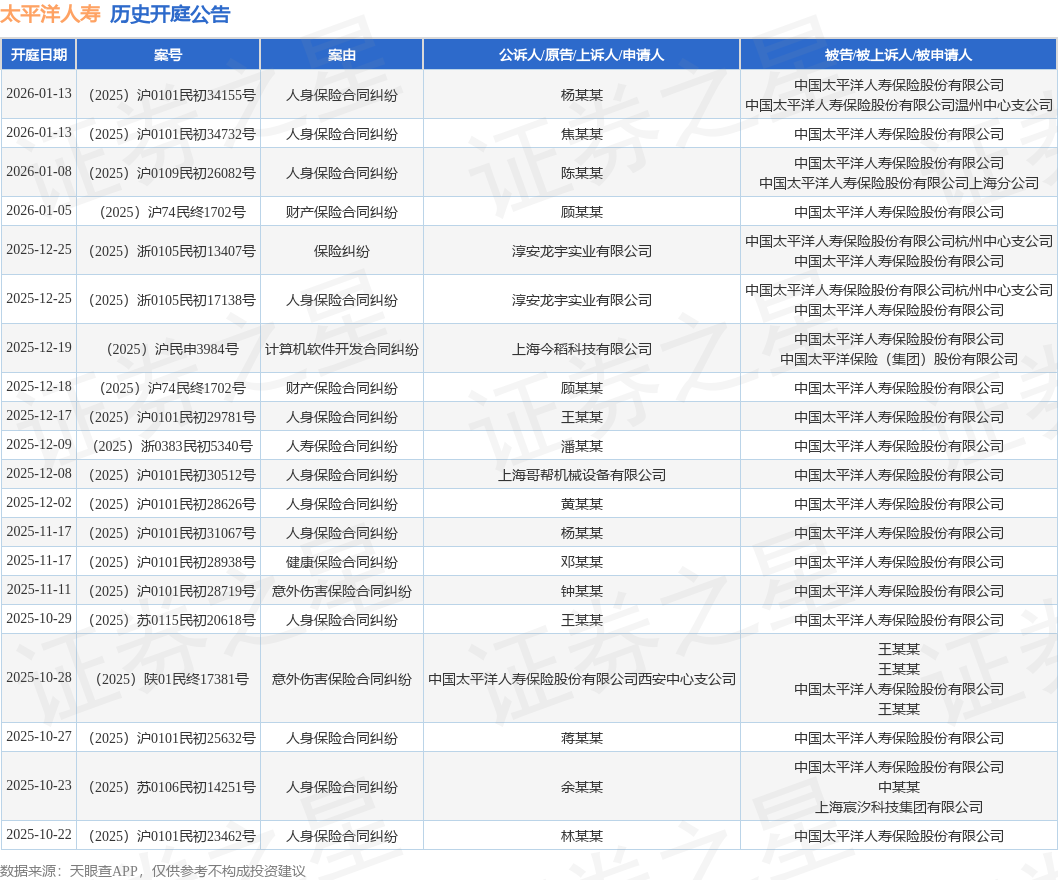The height and width of the screenshot is (880, 1058).
Task: Click the 被告/被上诉人/被申请人 header
Action: 899,55
